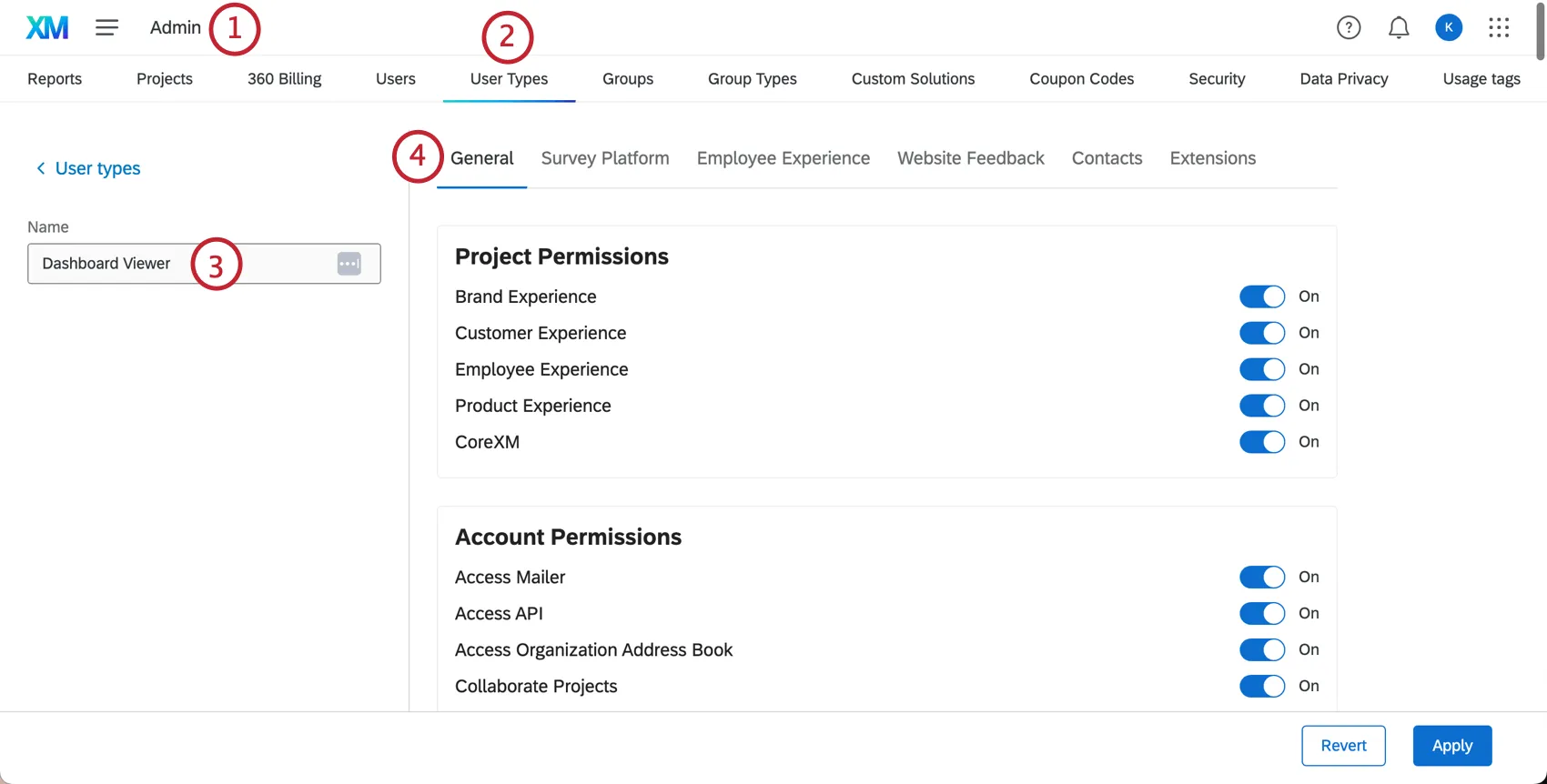Switch to the Survey Platform tab

pos(605,158)
